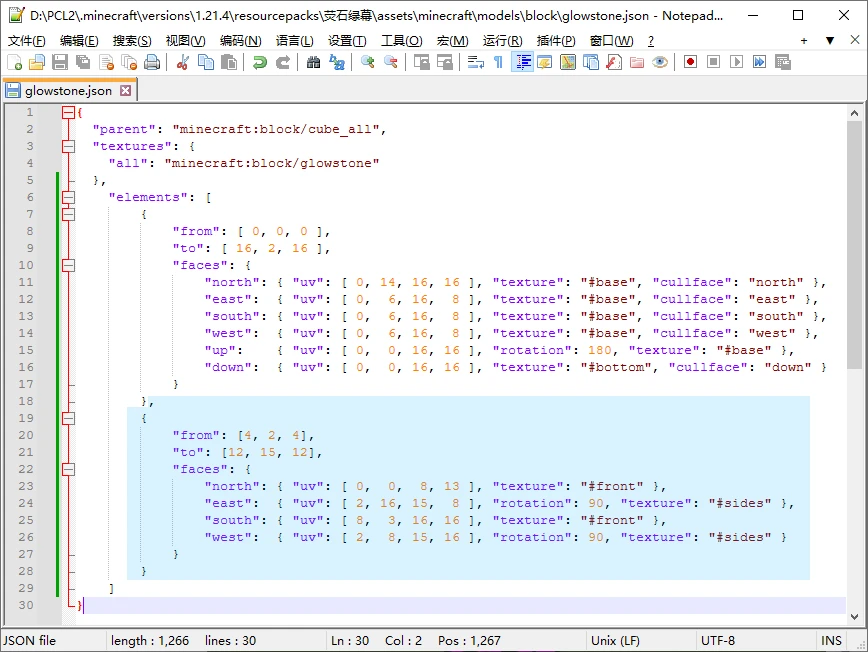This screenshot has width=868, height=652.
Task: Undo with the green arrow icon
Action: tap(259, 62)
